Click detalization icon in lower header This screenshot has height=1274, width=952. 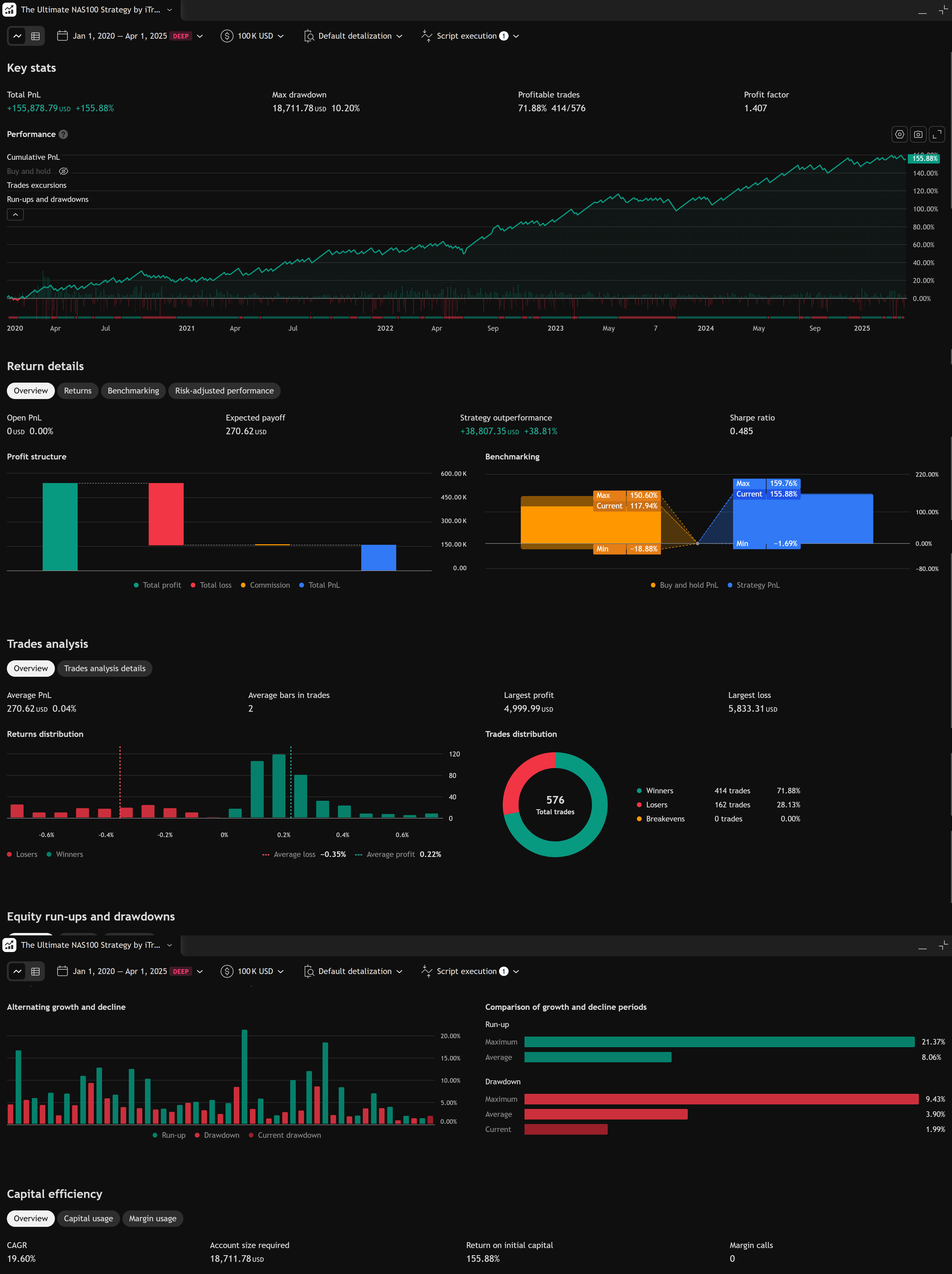coord(309,971)
